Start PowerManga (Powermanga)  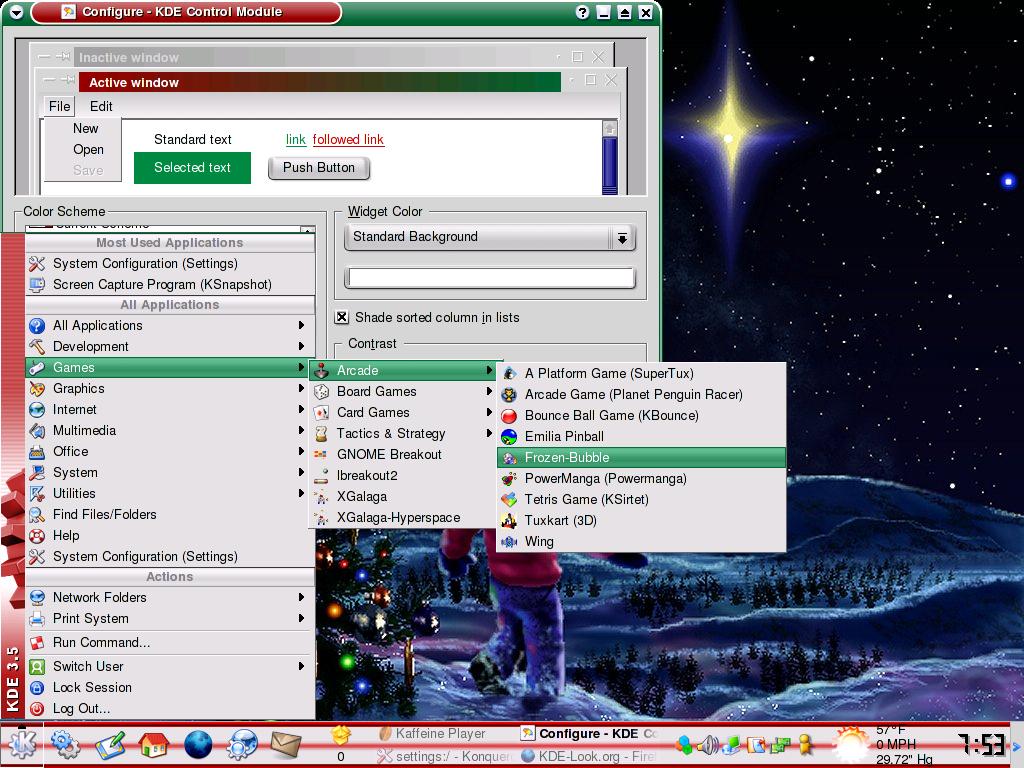(641, 479)
